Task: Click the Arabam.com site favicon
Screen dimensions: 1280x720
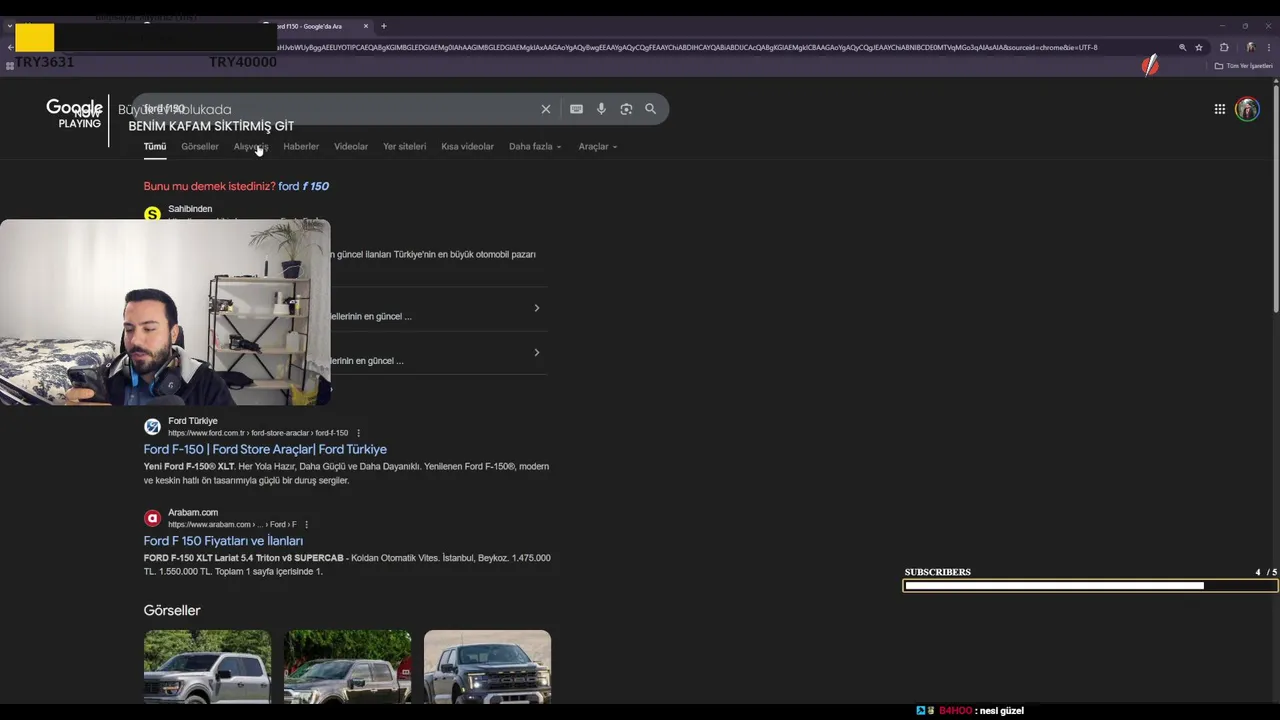Action: [152, 518]
